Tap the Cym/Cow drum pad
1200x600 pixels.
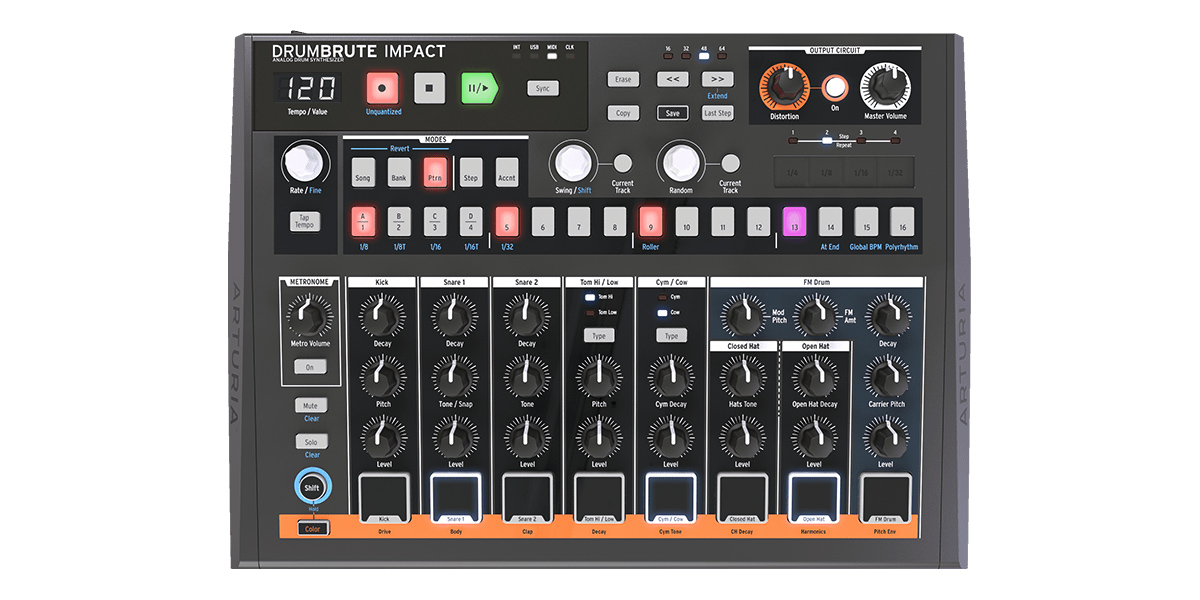click(x=670, y=494)
